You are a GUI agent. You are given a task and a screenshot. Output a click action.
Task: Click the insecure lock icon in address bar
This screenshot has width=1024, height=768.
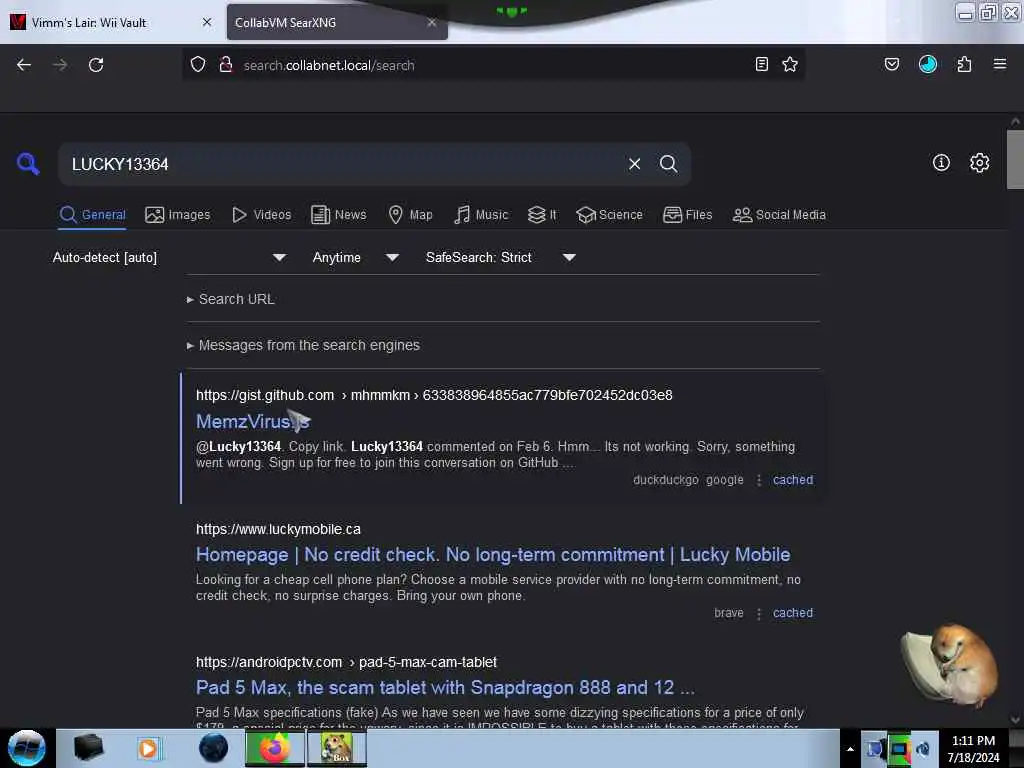click(225, 64)
